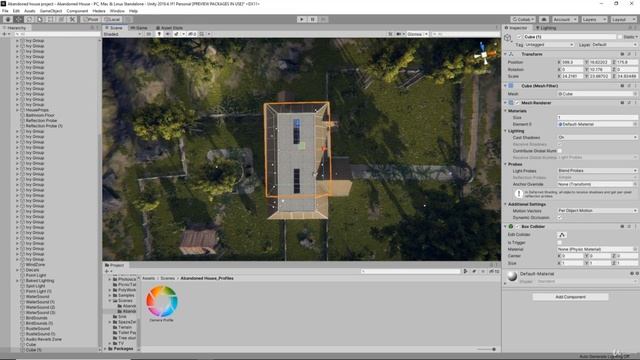Toggle the Dynamic Occlusion checkbox
Viewport: 640px width, 360px height.
(560, 218)
